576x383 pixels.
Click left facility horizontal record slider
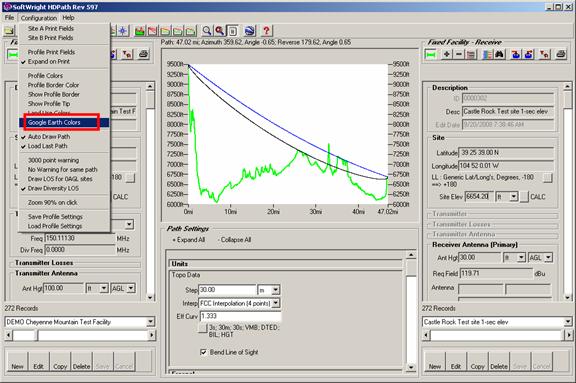80,335
